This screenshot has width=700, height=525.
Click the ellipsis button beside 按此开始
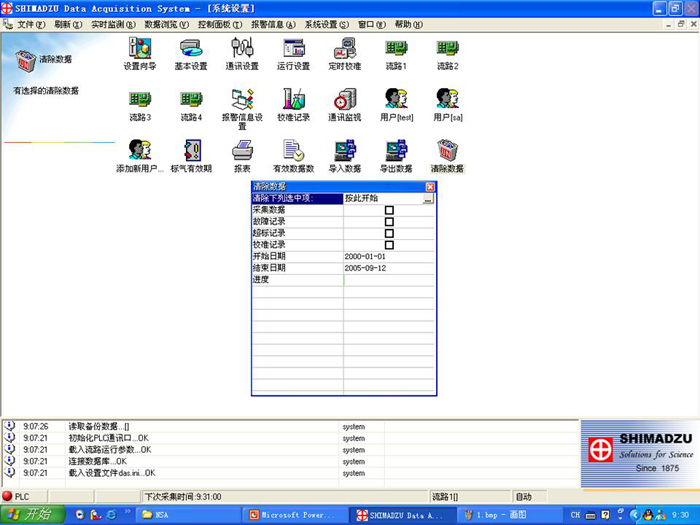click(428, 199)
